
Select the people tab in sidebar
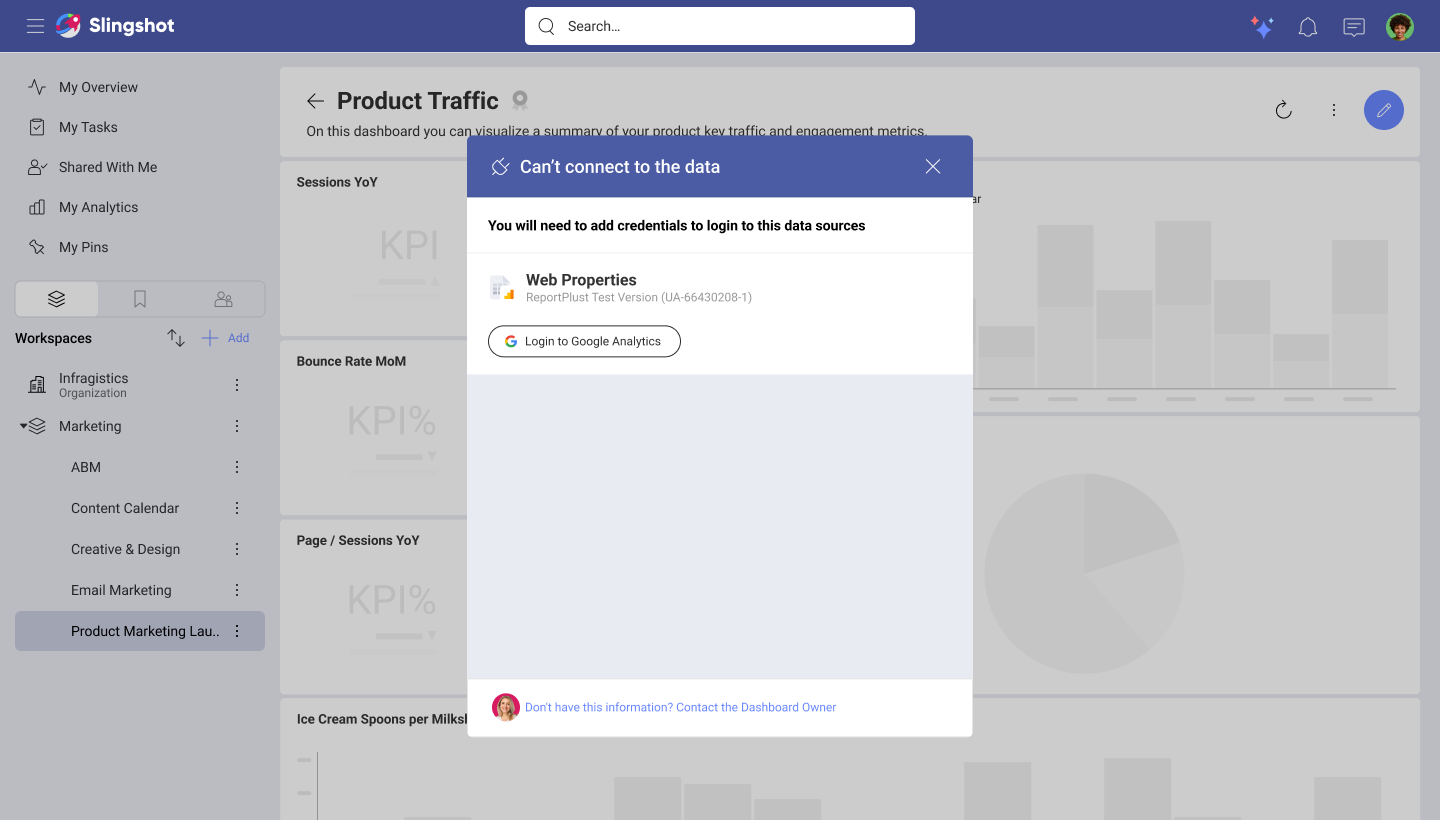224,299
